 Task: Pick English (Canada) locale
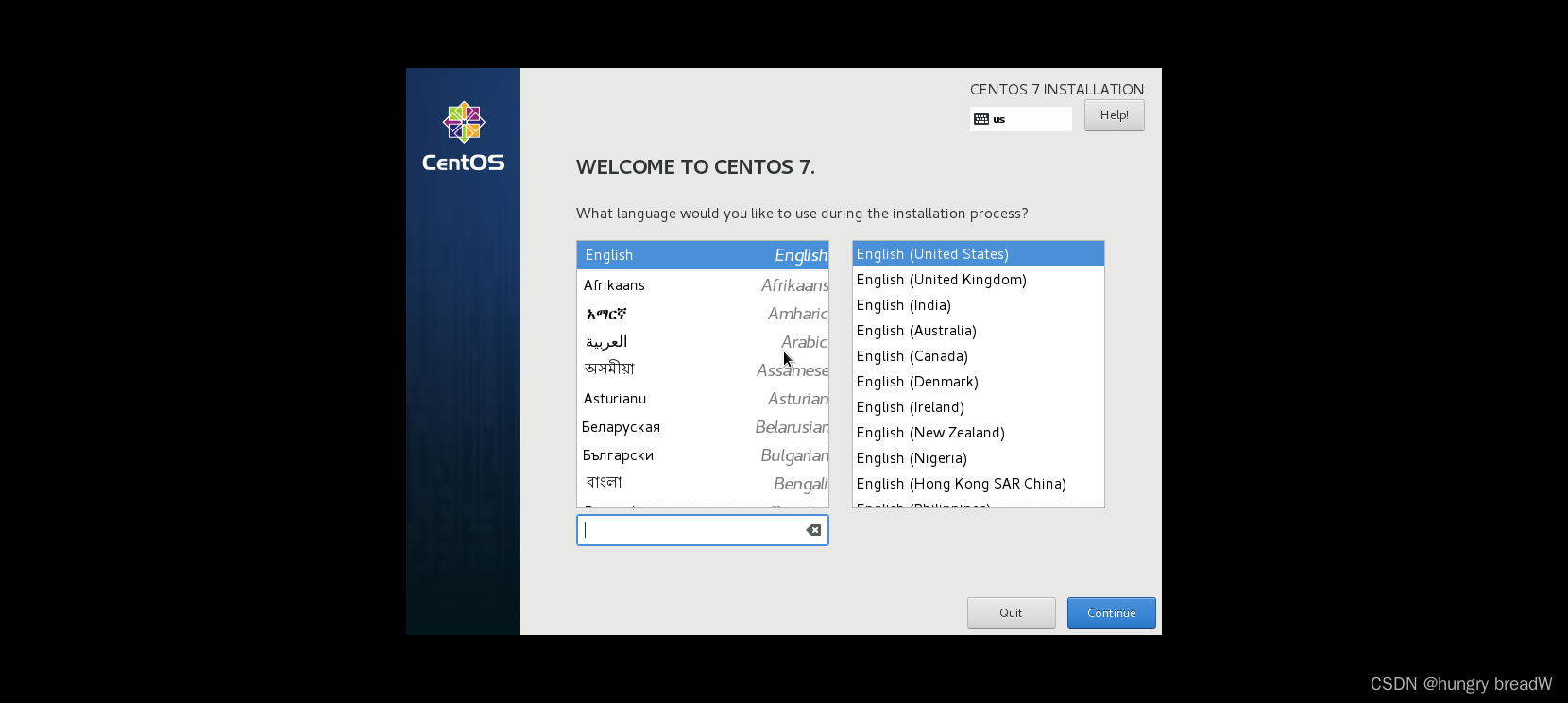coord(979,356)
